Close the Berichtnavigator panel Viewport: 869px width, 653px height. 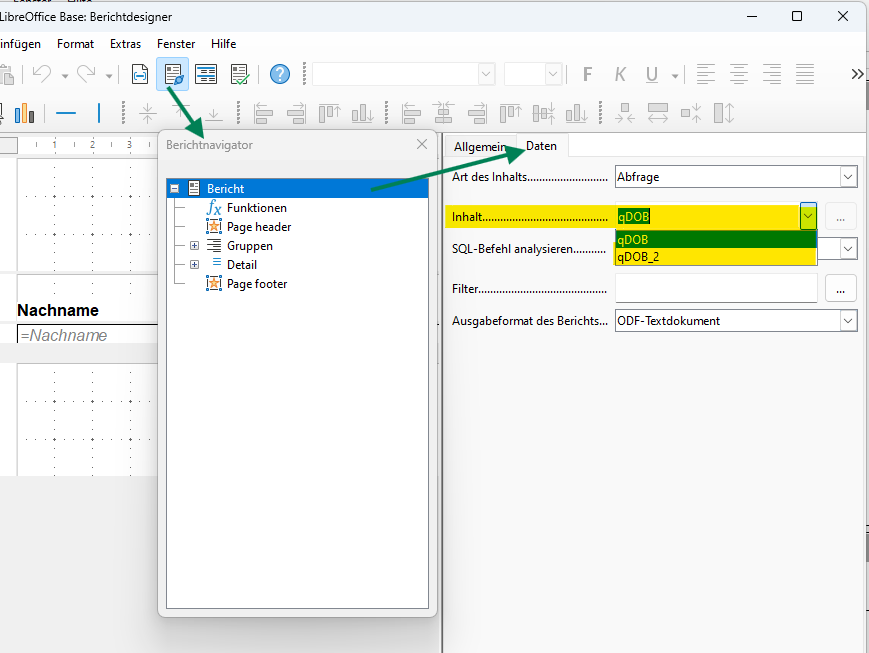point(422,144)
